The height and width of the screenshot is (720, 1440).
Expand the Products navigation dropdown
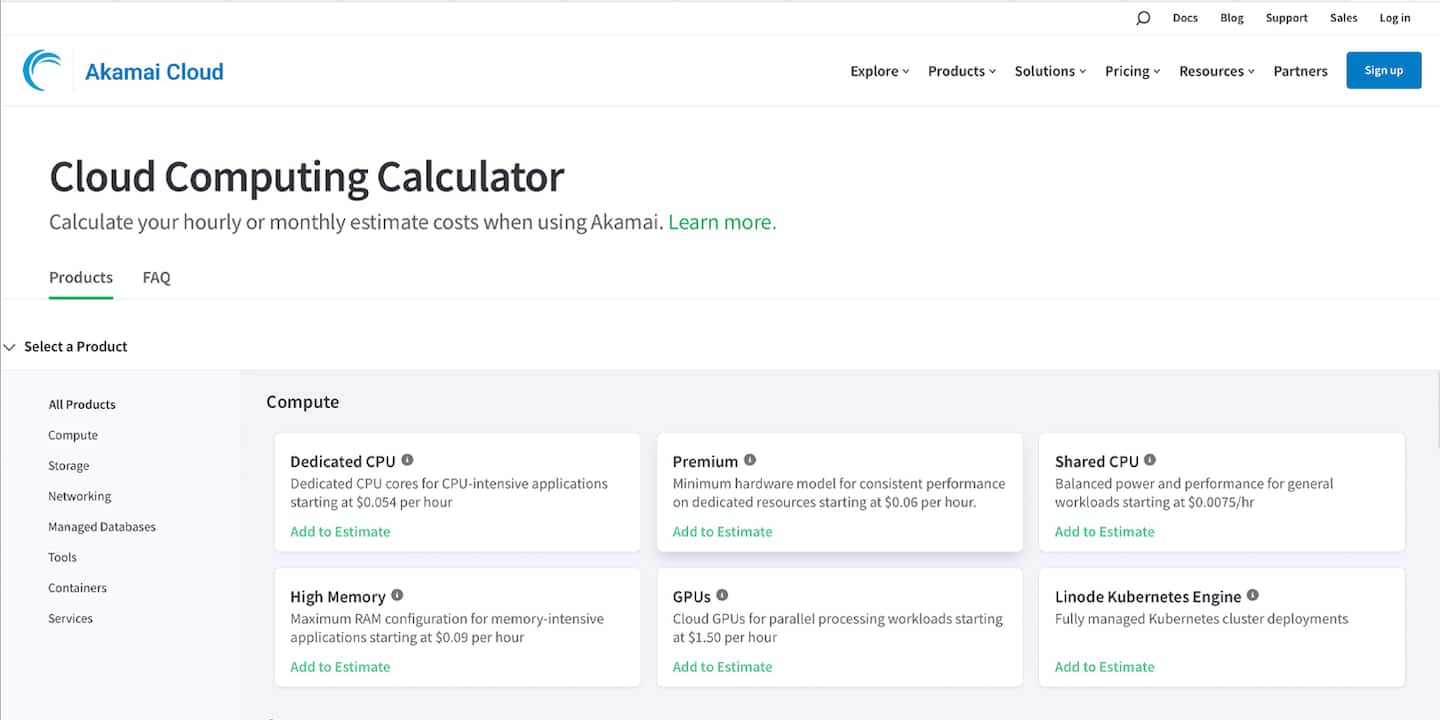point(962,71)
